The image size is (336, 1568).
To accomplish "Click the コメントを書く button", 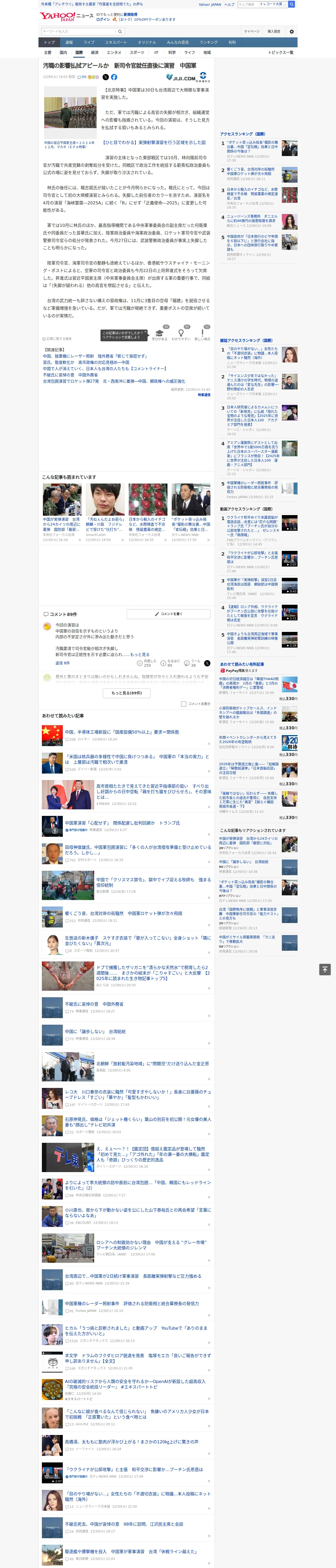I will [x=169, y=614].
